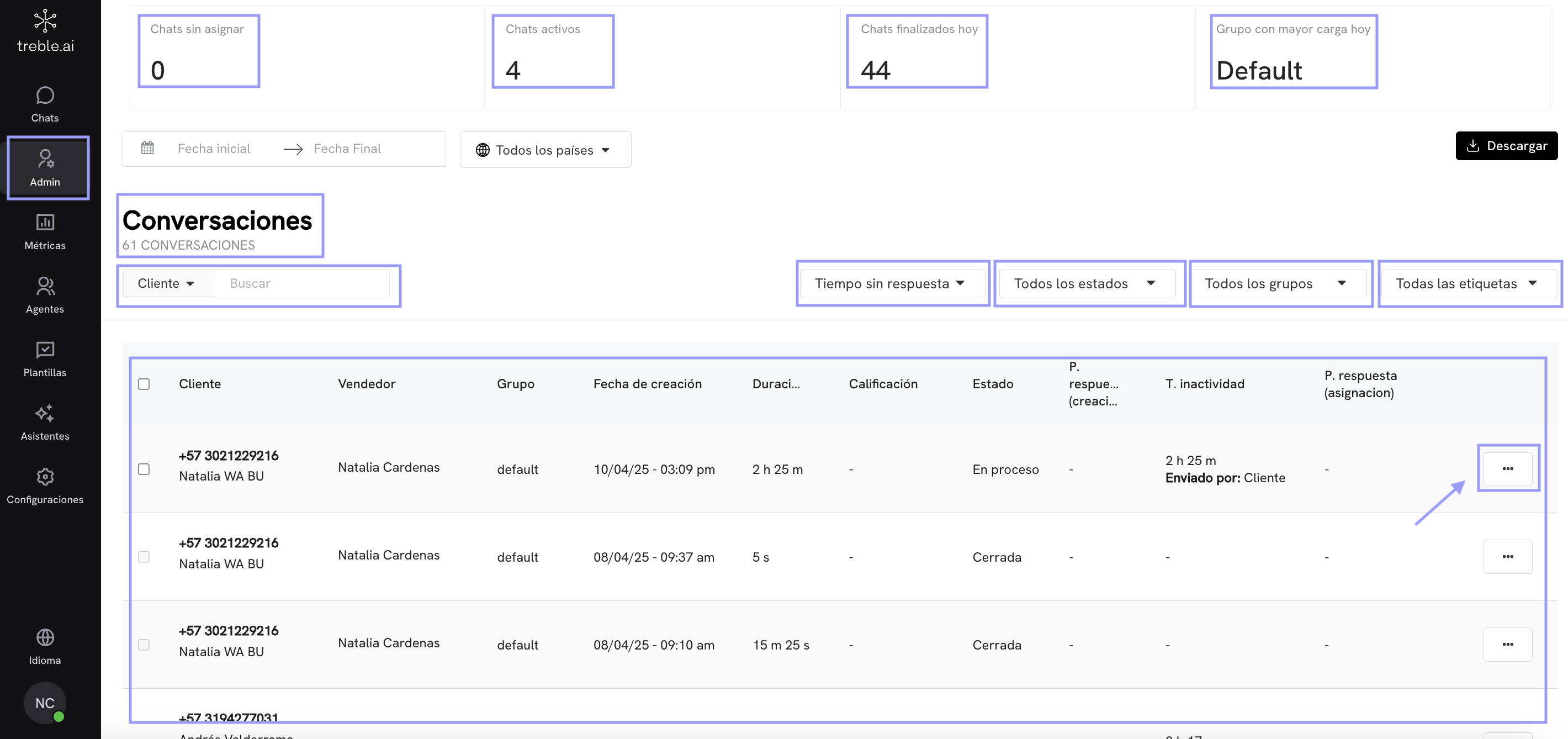Open options menu for 08/04/25 09:37 am conversation
The width and height of the screenshot is (1568, 739).
click(x=1507, y=556)
